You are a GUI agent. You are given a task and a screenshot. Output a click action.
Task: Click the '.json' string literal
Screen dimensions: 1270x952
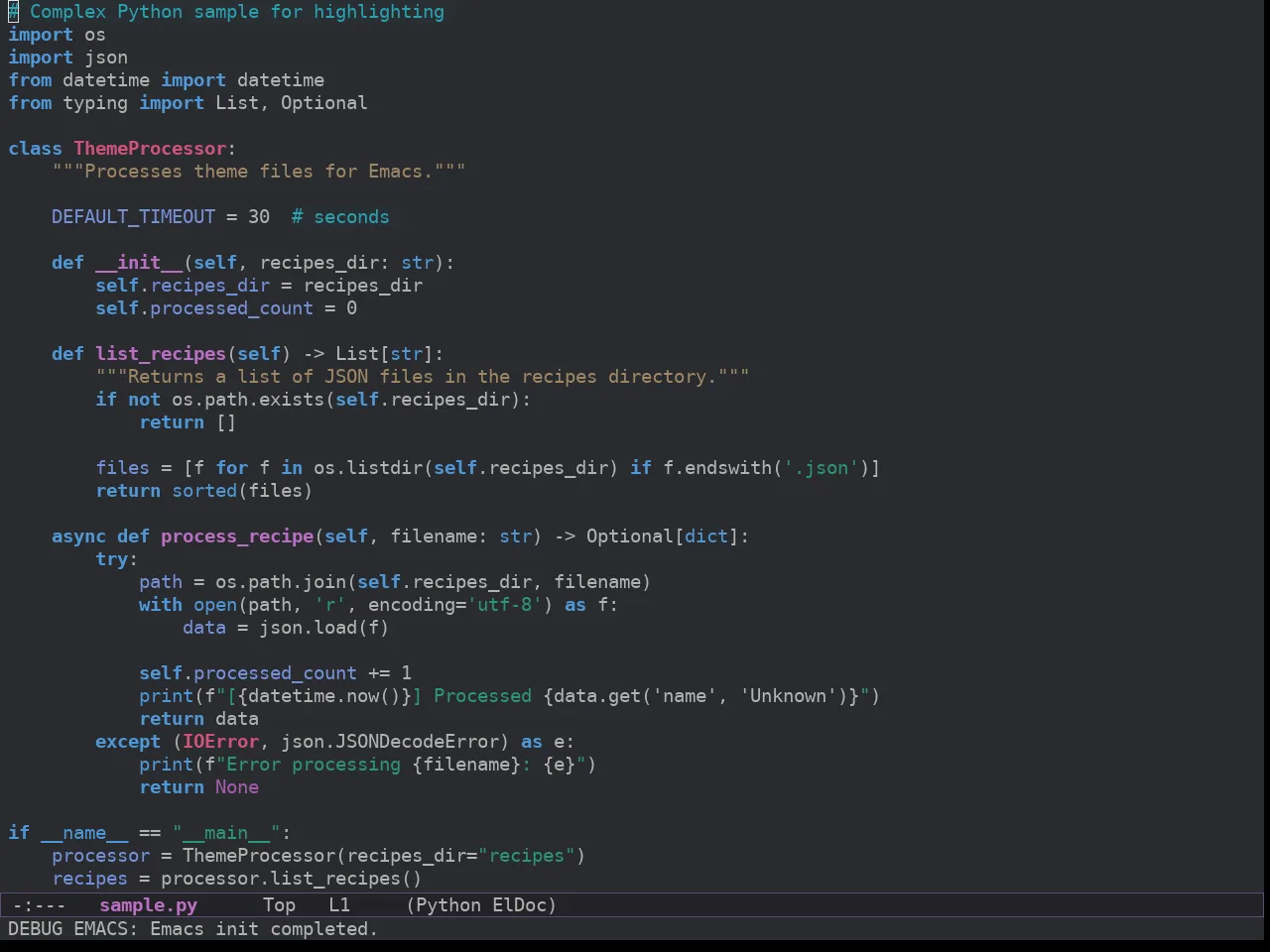(x=821, y=468)
